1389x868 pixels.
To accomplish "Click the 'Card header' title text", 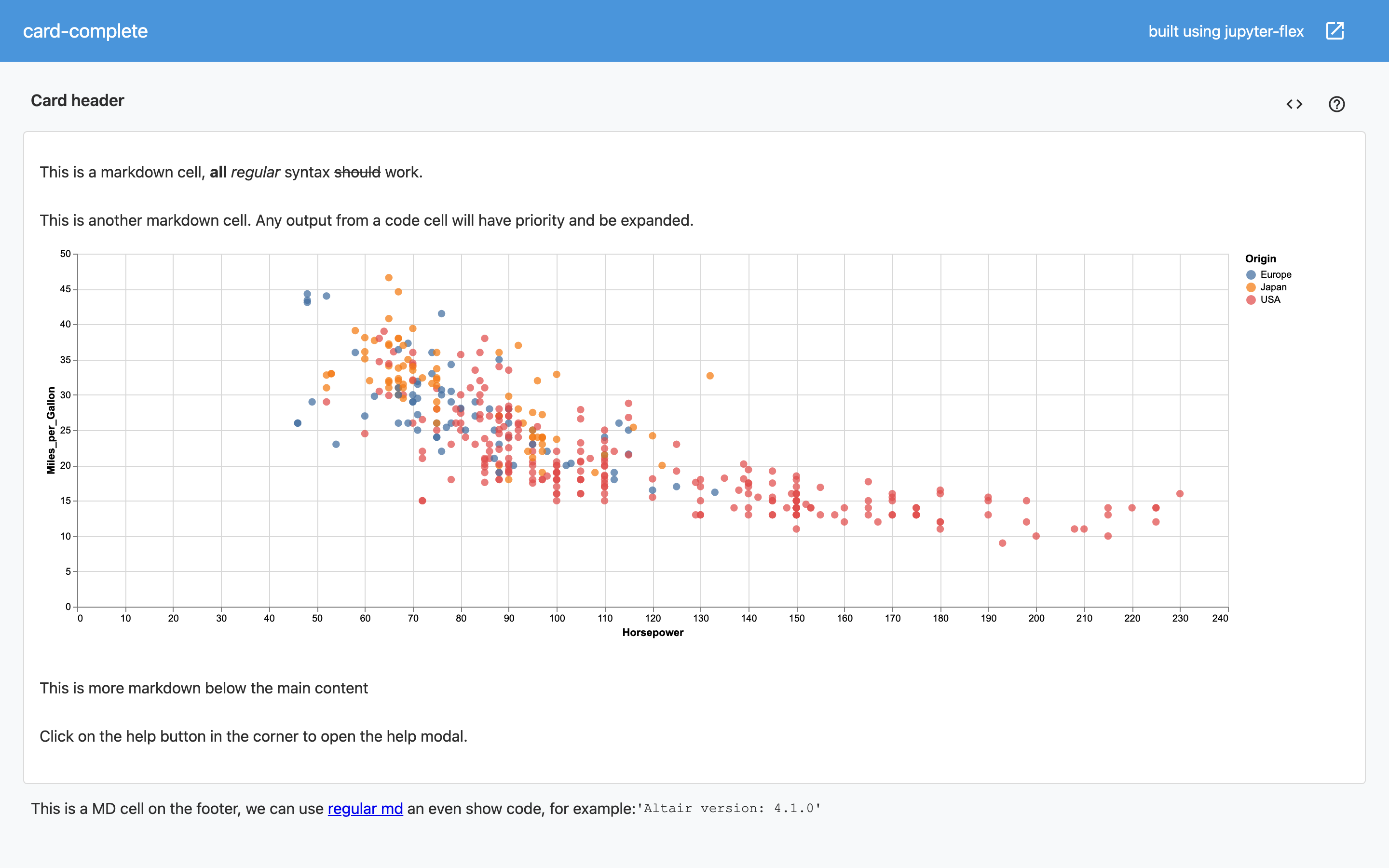I will click(x=78, y=100).
